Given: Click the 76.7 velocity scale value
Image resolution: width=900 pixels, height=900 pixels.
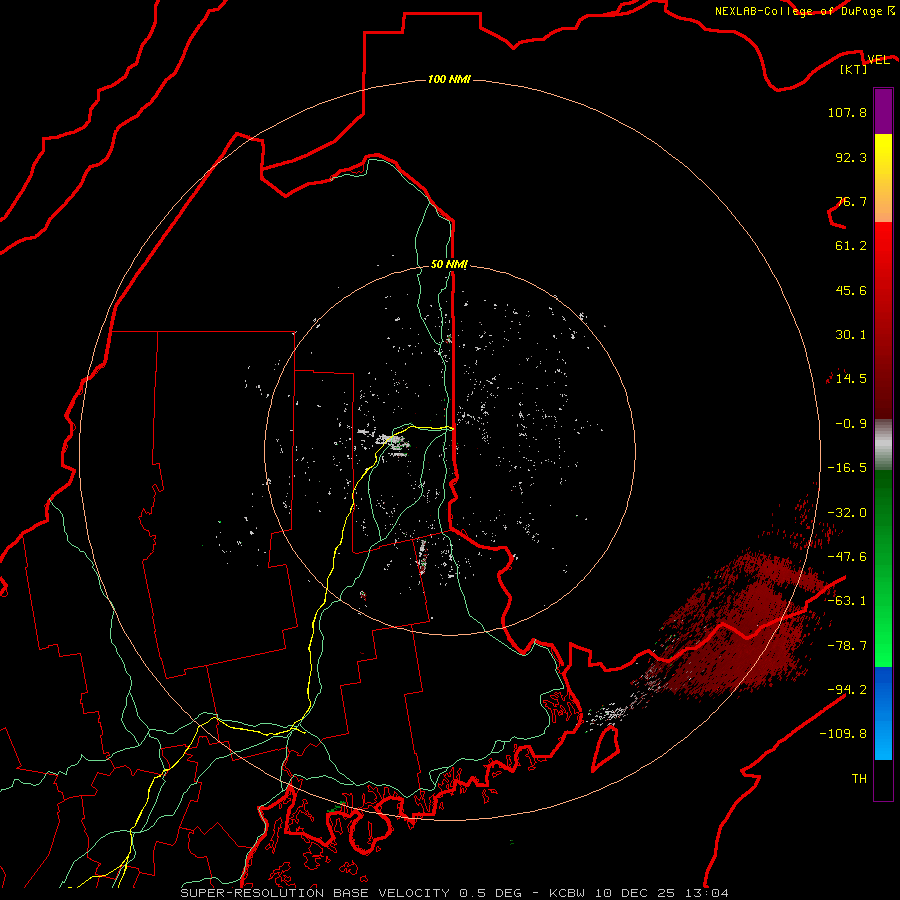Looking at the screenshot, I should click(851, 201).
